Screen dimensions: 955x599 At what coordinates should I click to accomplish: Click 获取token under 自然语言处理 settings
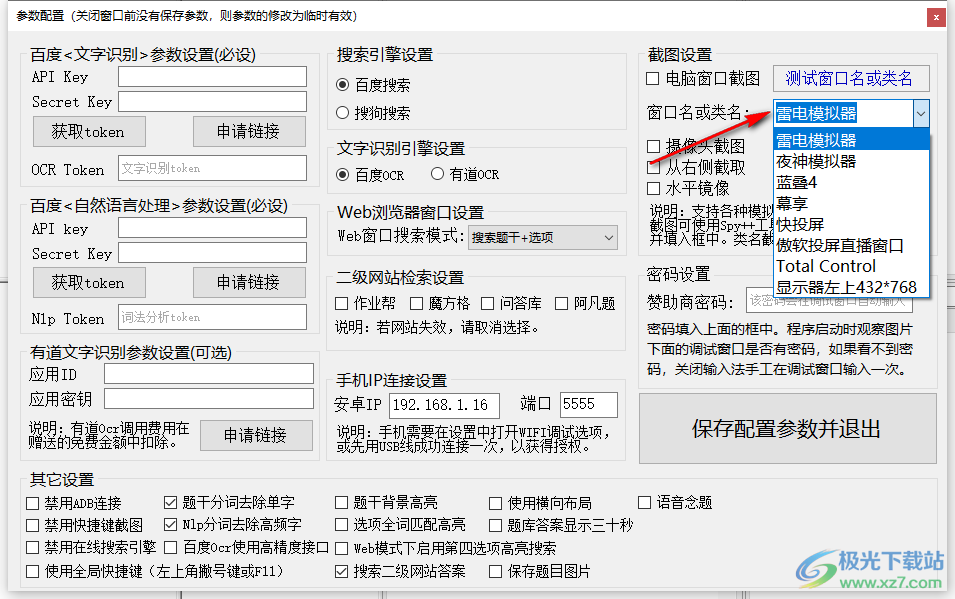[x=89, y=283]
